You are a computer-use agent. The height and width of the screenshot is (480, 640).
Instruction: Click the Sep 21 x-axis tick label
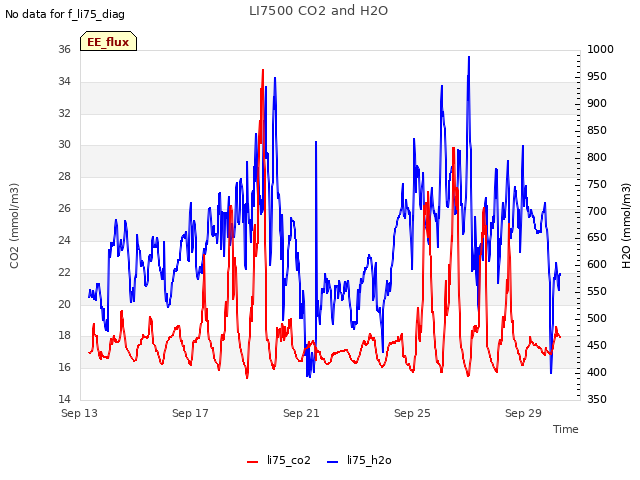pos(301,413)
